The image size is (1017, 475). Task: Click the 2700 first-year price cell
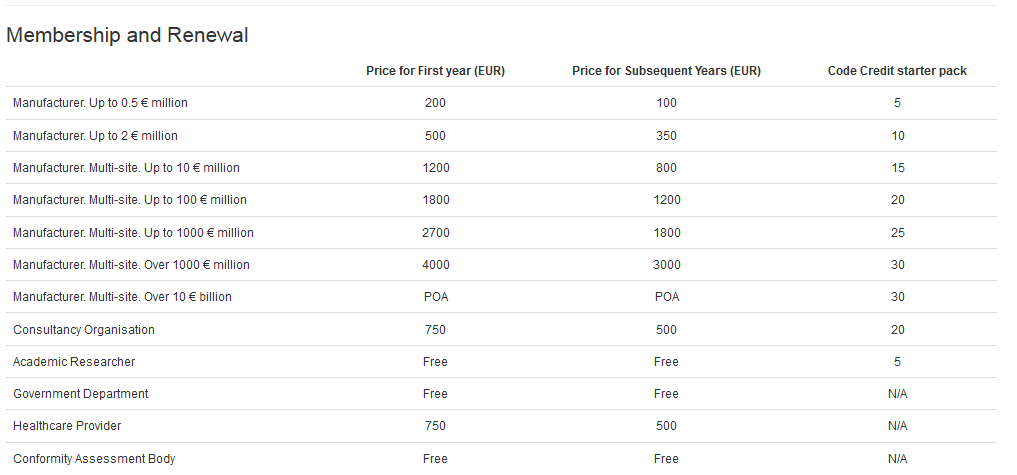[x=435, y=233]
